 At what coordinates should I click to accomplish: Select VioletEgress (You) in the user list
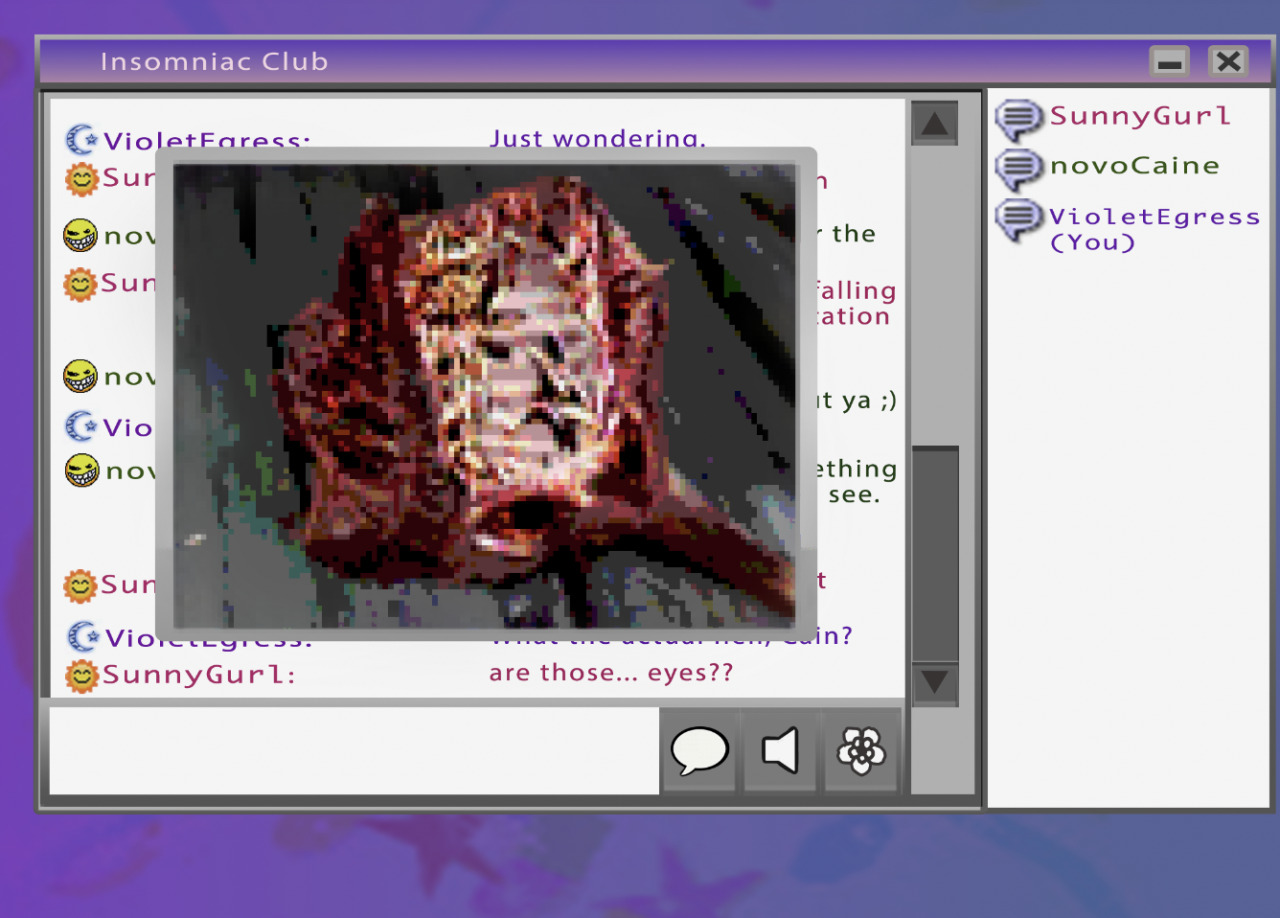point(1153,229)
